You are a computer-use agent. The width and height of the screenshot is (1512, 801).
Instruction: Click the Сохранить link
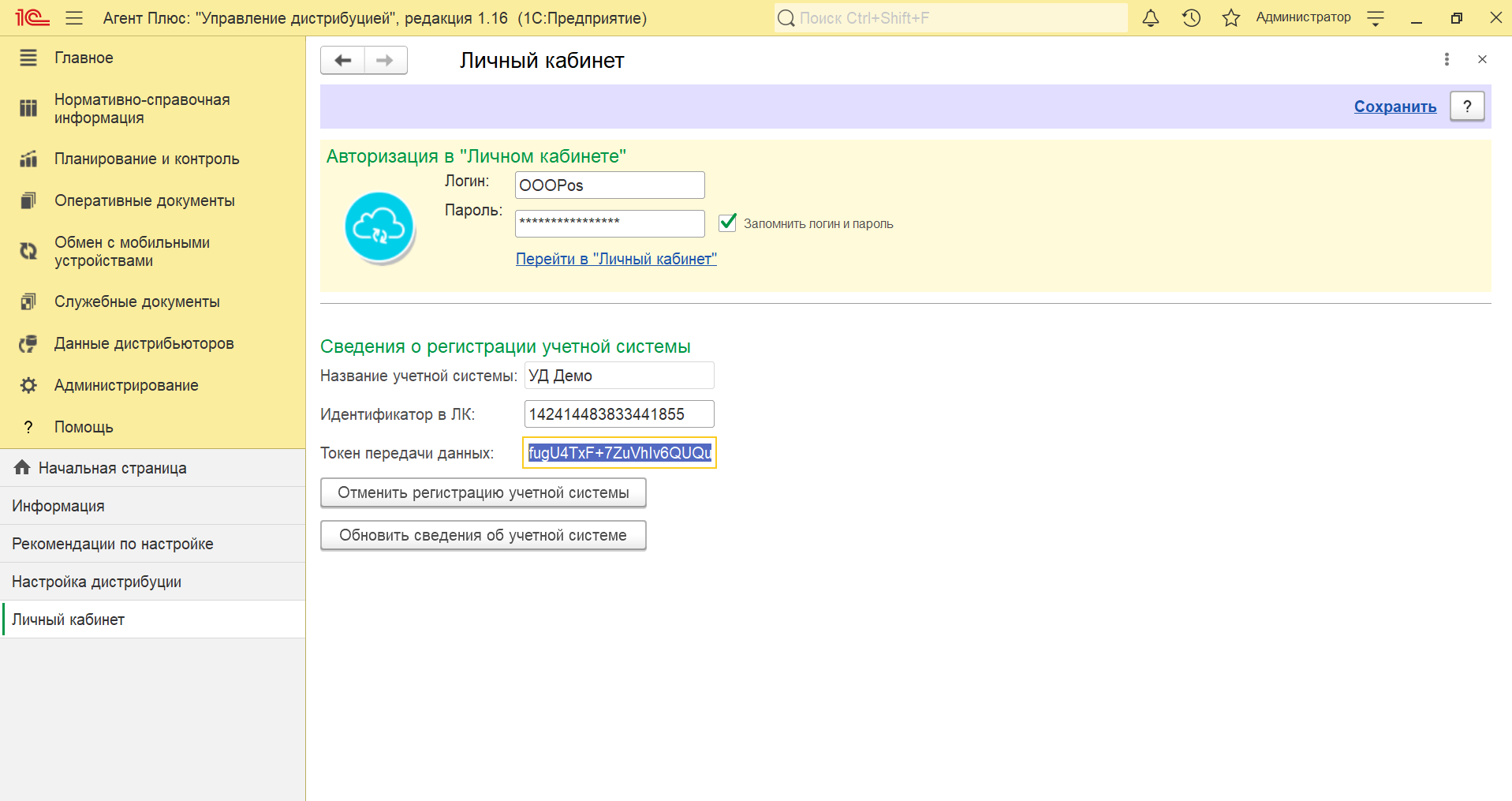1394,107
